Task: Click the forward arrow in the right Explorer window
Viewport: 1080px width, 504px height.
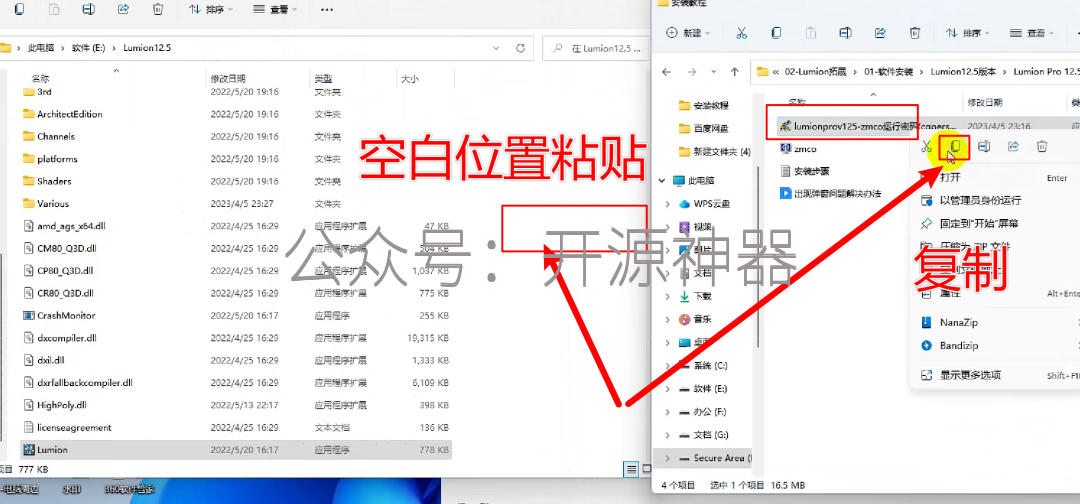Action: tap(692, 72)
